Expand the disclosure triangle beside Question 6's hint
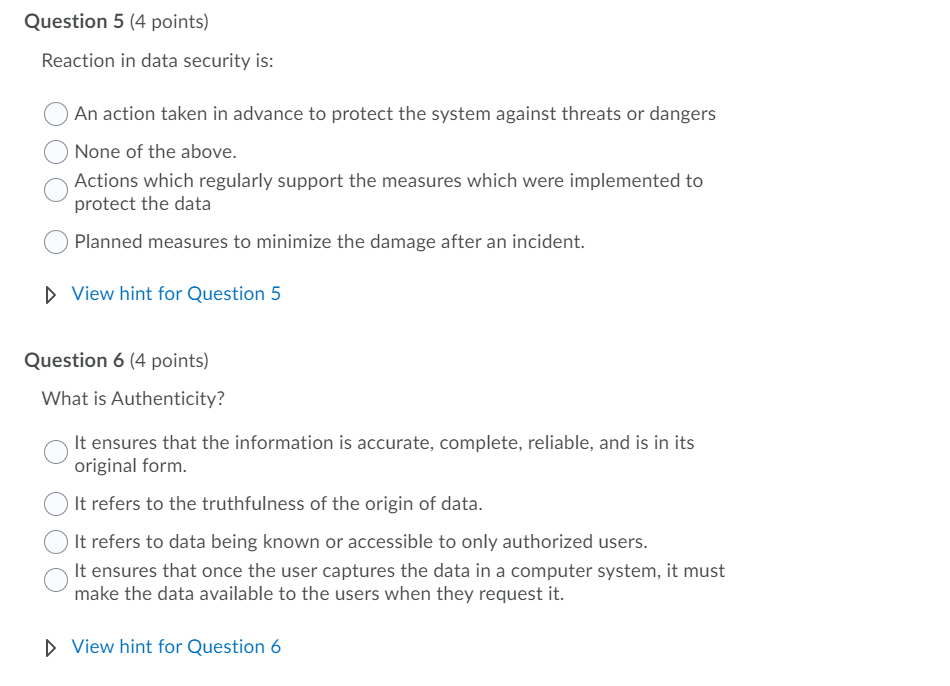Viewport: 950px width, 686px height. pos(50,646)
